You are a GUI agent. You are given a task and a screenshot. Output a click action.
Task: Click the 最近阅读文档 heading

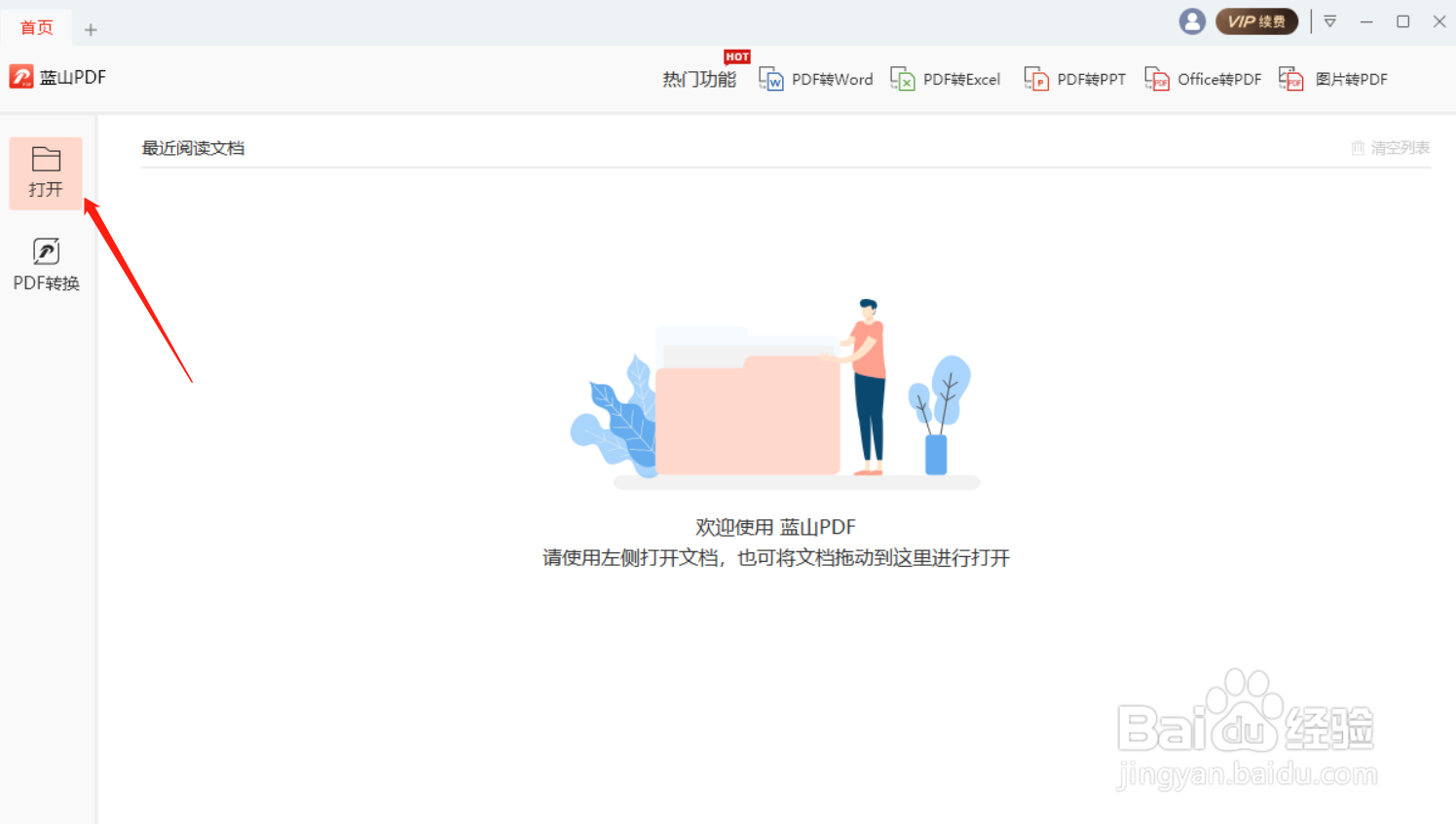(x=193, y=148)
